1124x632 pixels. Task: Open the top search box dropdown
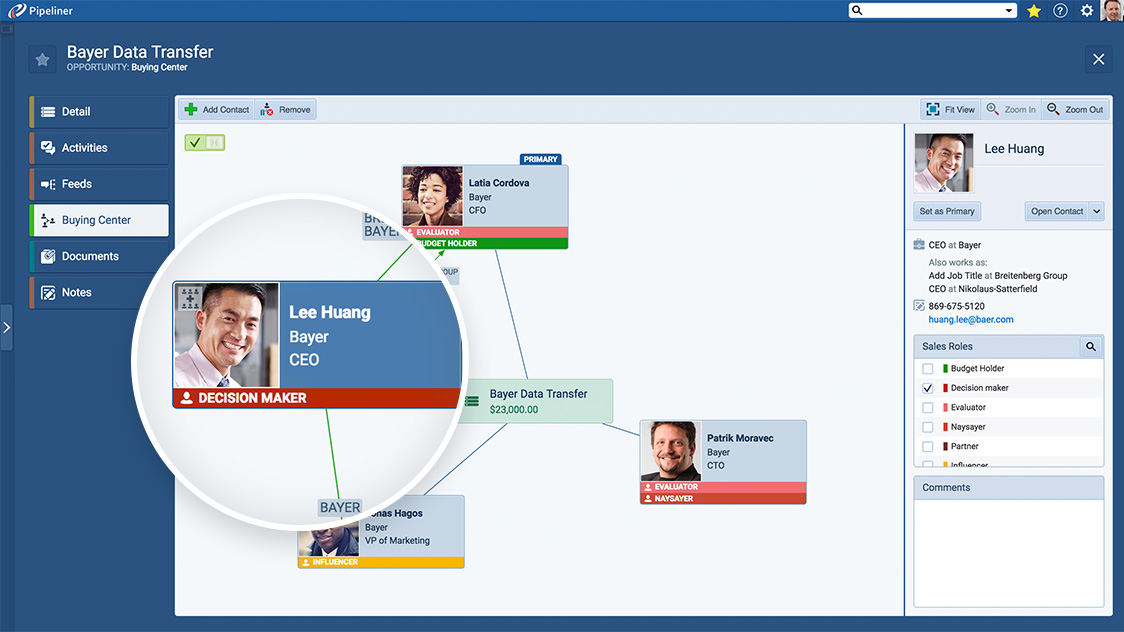pos(1009,11)
